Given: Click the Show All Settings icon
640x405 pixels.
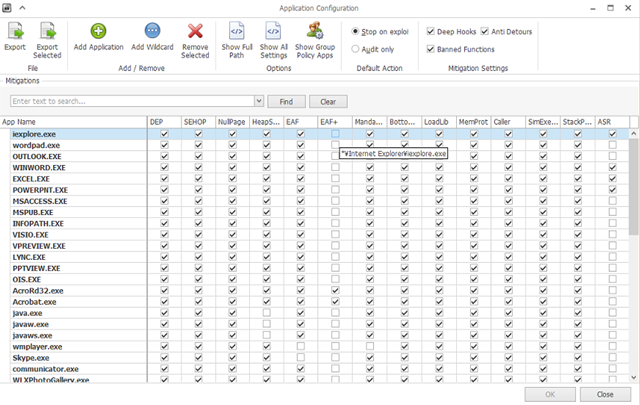Looking at the screenshot, I should [273, 31].
